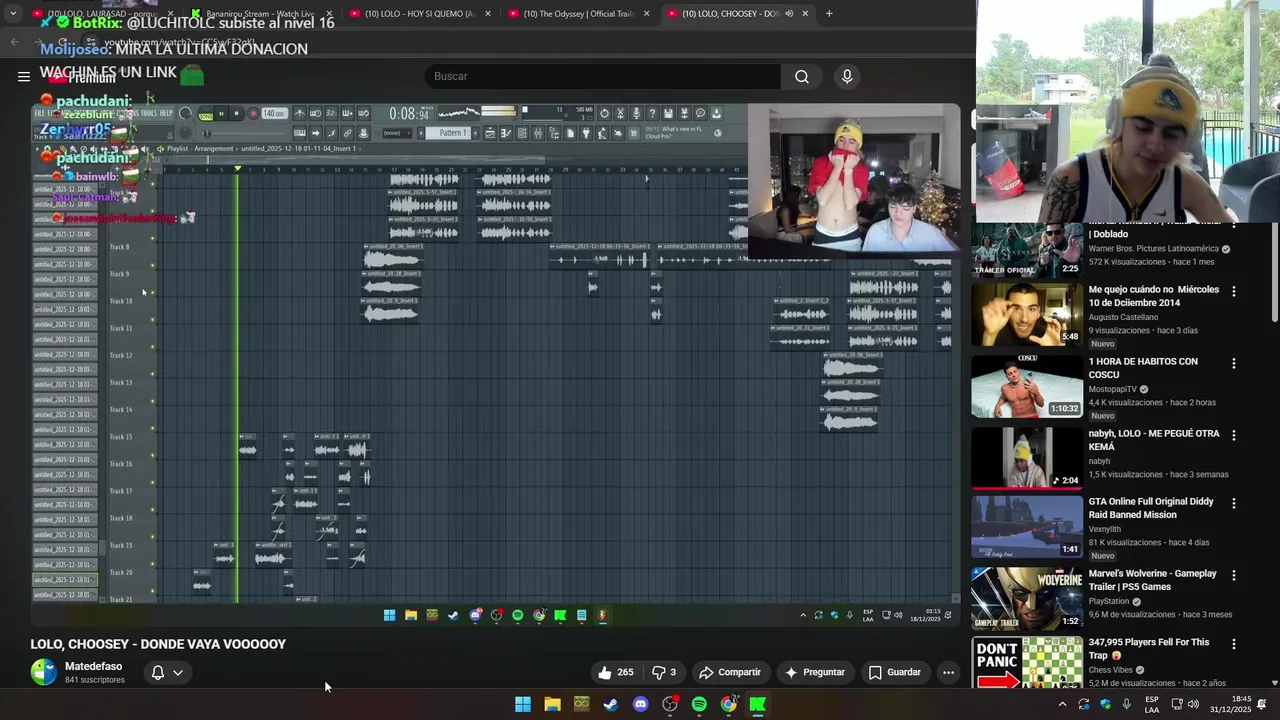Click the Compartir share button

coord(730,672)
